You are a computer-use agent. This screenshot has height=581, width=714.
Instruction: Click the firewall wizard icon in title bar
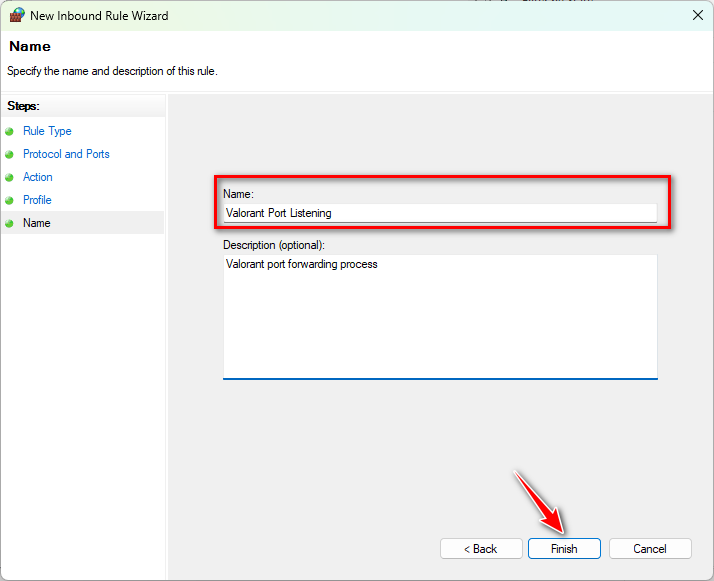(x=17, y=16)
